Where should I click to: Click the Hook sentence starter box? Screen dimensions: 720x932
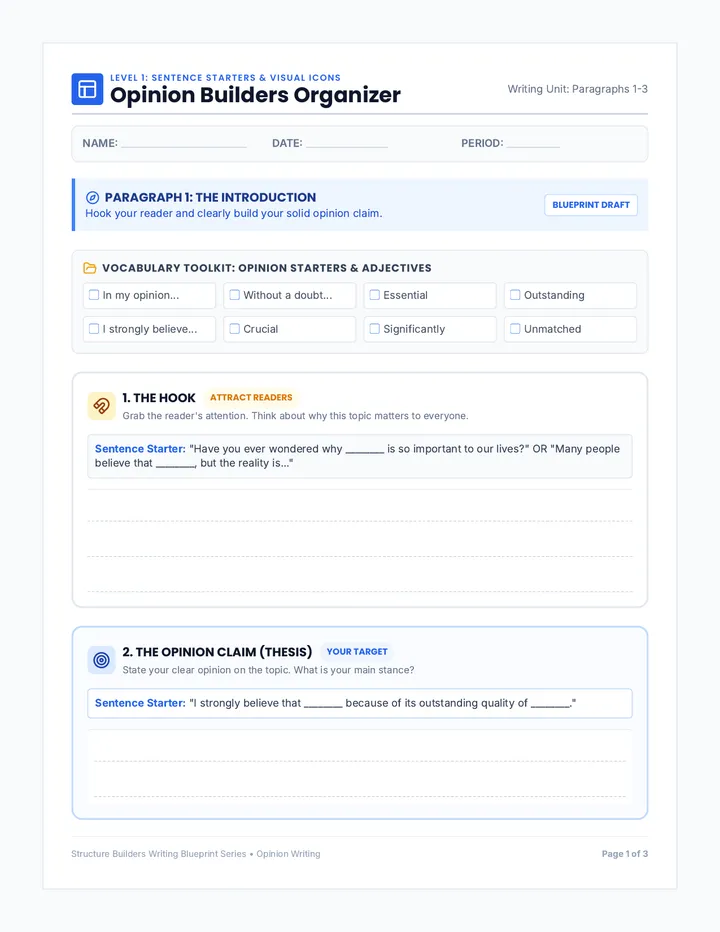360,456
